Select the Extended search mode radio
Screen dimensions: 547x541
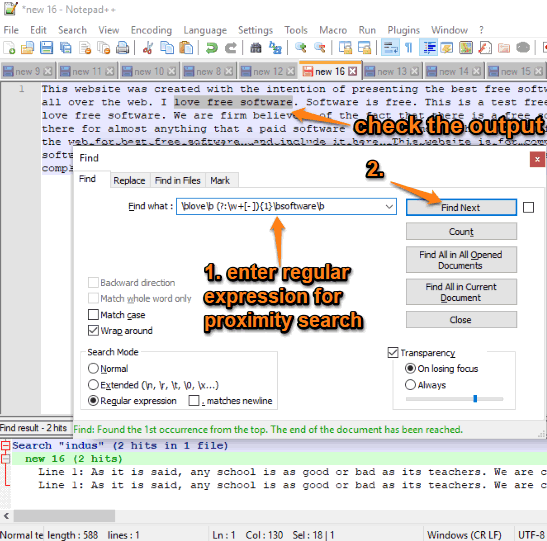pos(93,385)
